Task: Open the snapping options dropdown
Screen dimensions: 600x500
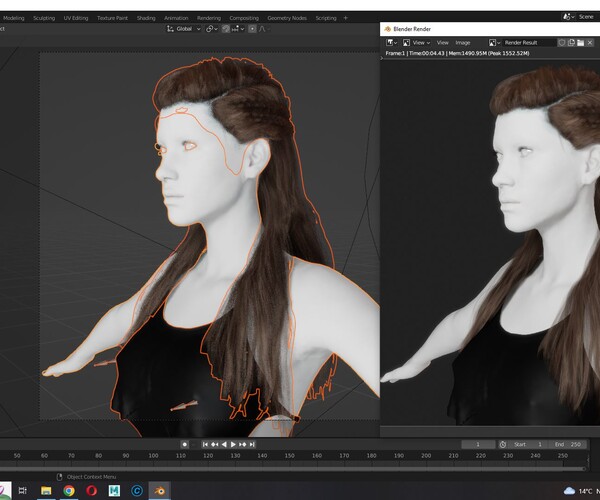Action: (x=238, y=29)
